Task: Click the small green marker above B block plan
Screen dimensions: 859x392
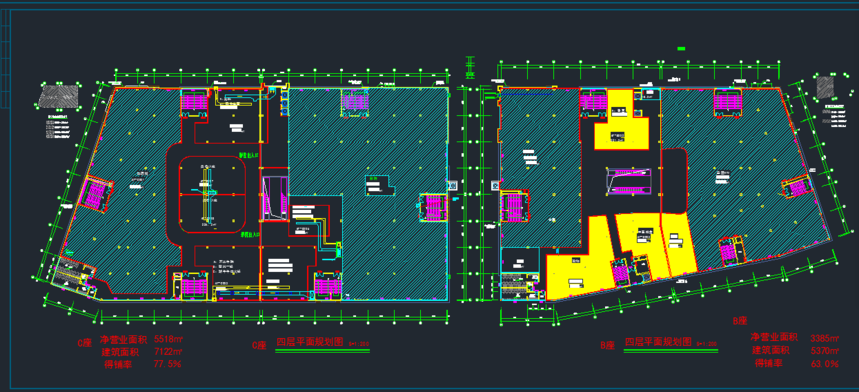Action: click(682, 49)
